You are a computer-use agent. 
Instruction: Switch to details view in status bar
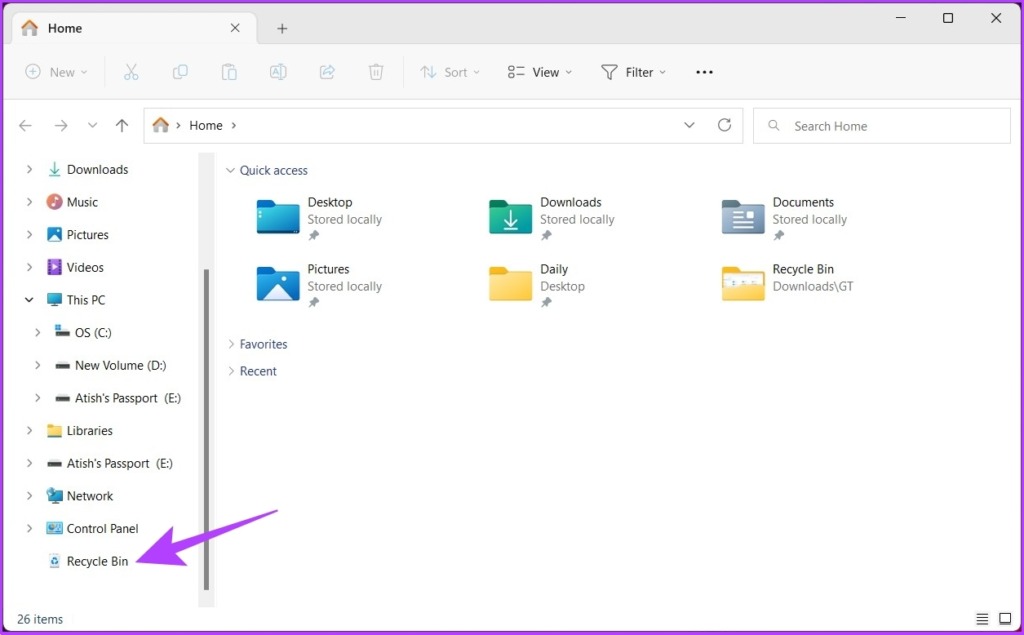point(982,619)
